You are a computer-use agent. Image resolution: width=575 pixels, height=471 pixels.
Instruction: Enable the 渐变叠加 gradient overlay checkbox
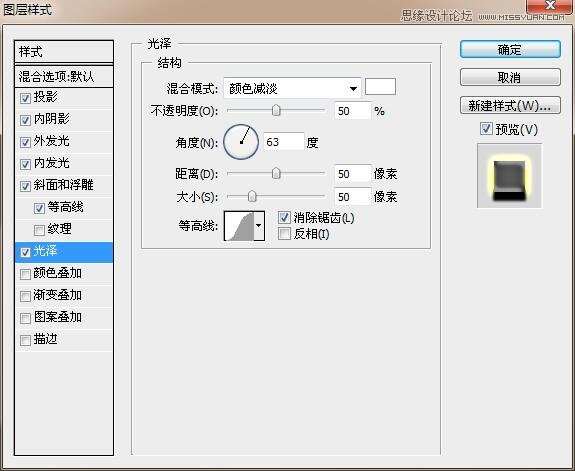[25, 296]
